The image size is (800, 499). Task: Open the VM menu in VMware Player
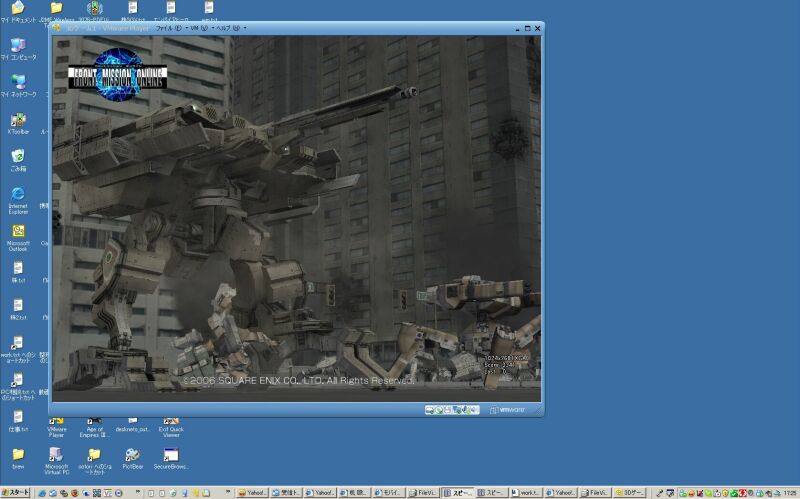point(198,28)
